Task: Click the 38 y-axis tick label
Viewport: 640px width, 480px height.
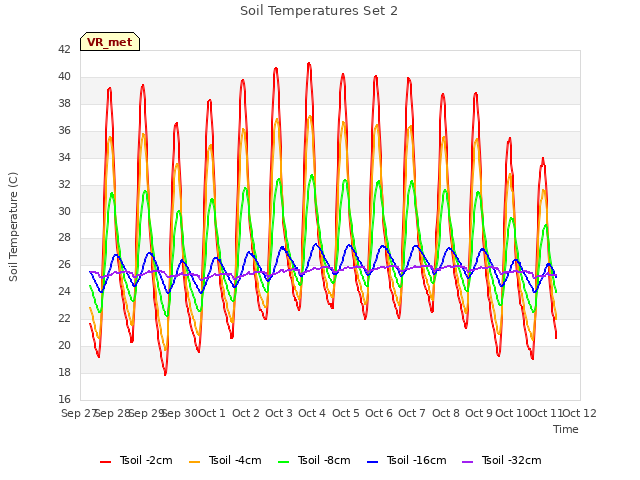Action: [64, 104]
